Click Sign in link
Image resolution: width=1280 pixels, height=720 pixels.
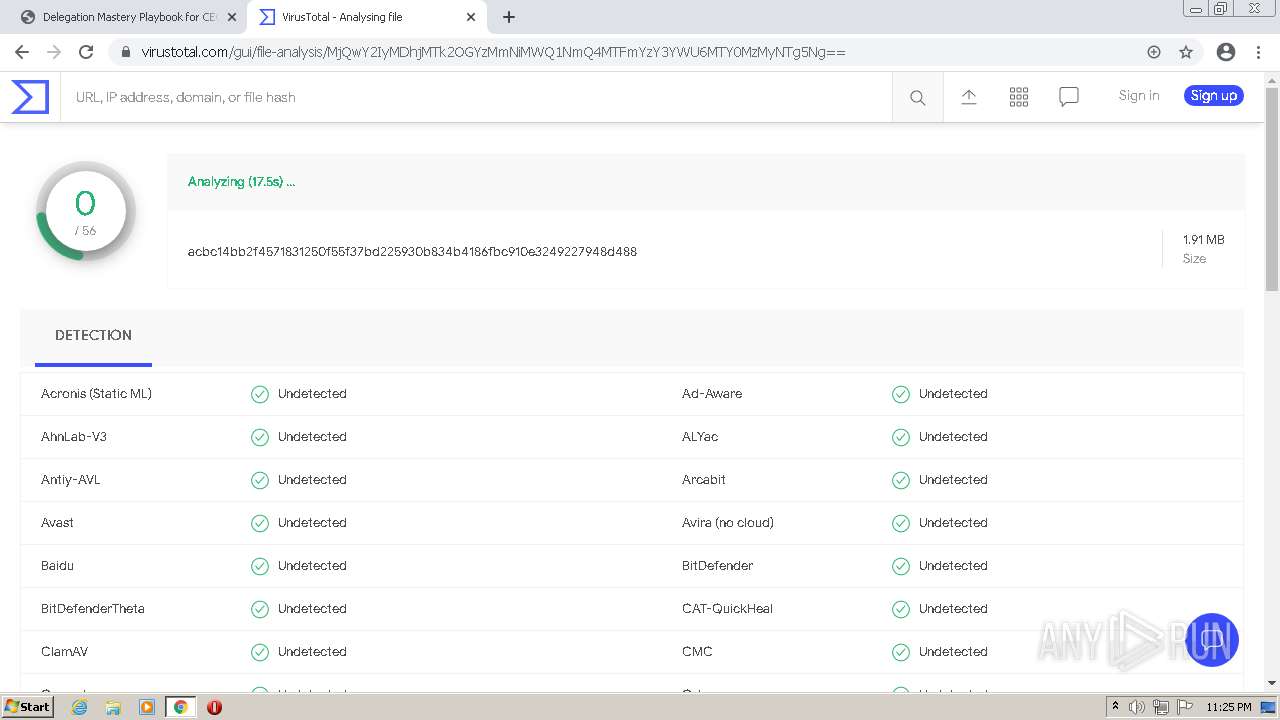point(1139,96)
